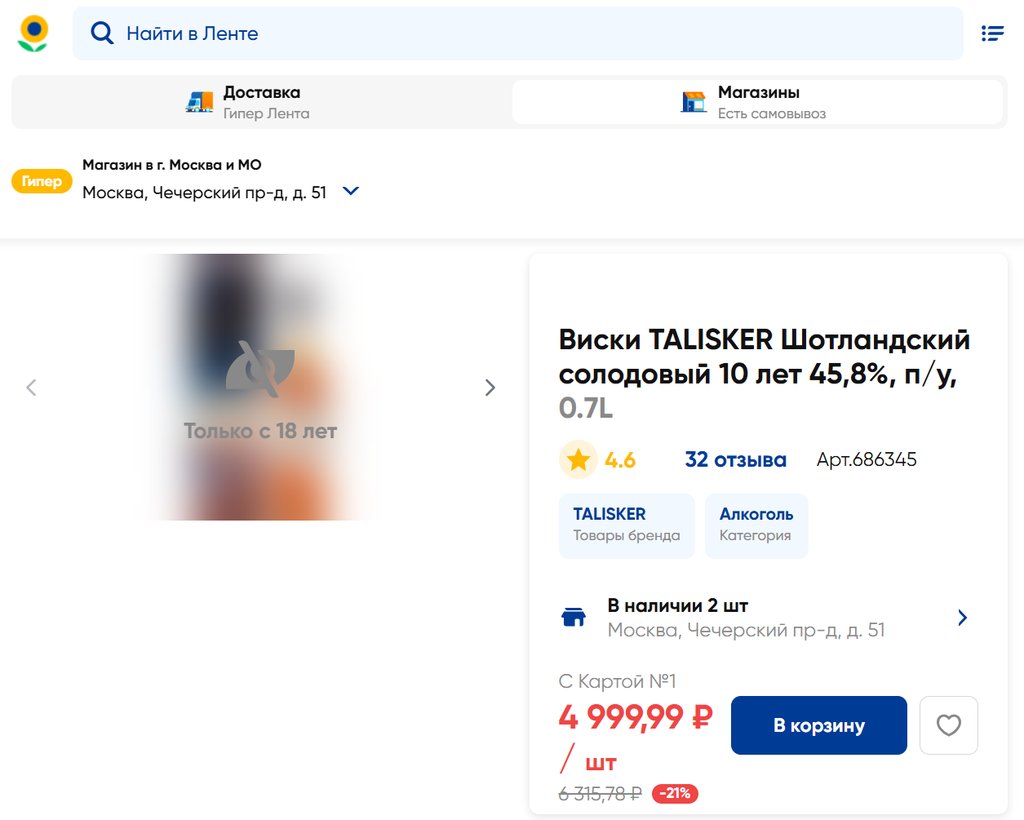
Task: Expand the store address dropdown chevron
Action: tap(351, 191)
